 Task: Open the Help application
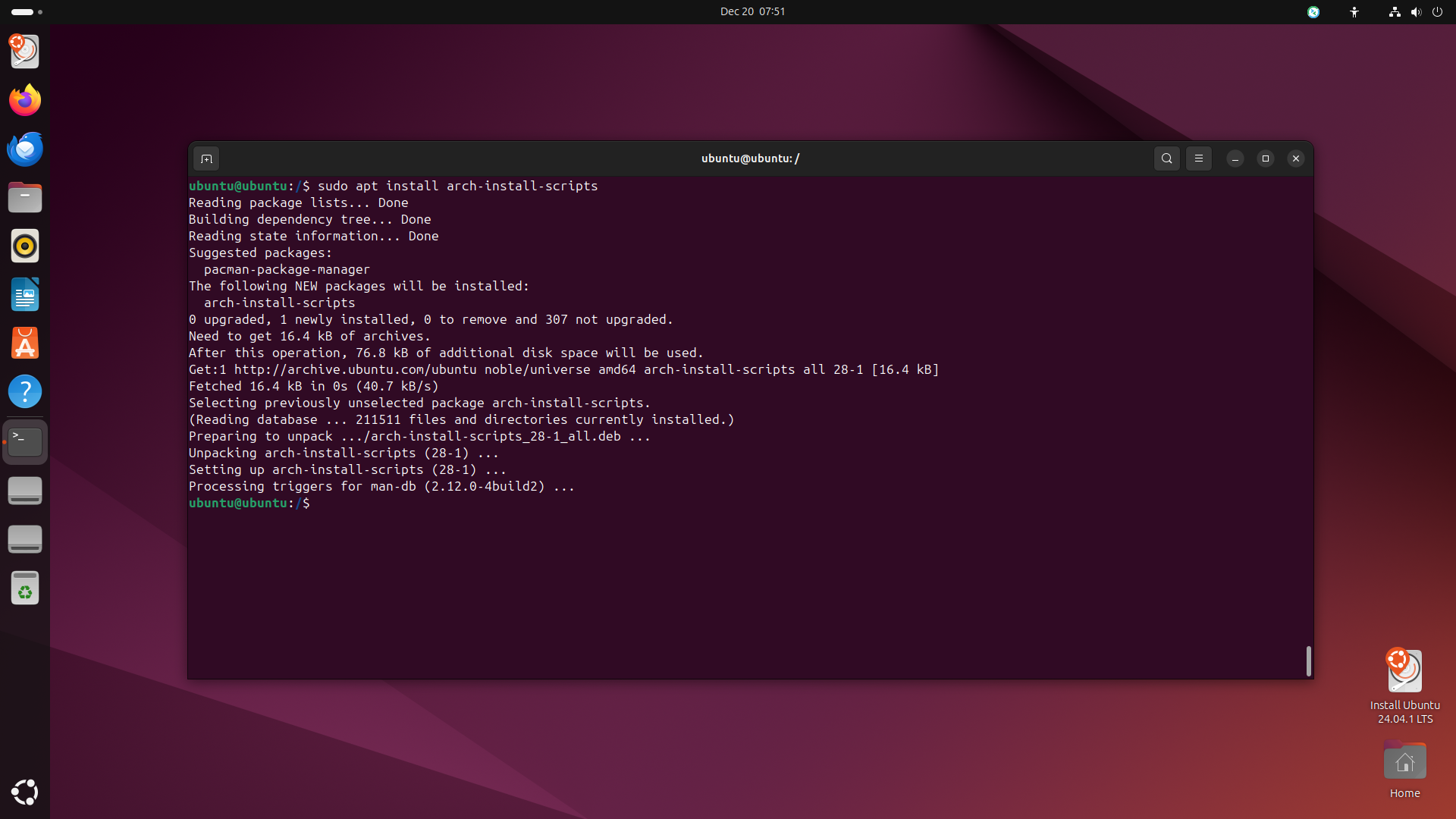(25, 391)
